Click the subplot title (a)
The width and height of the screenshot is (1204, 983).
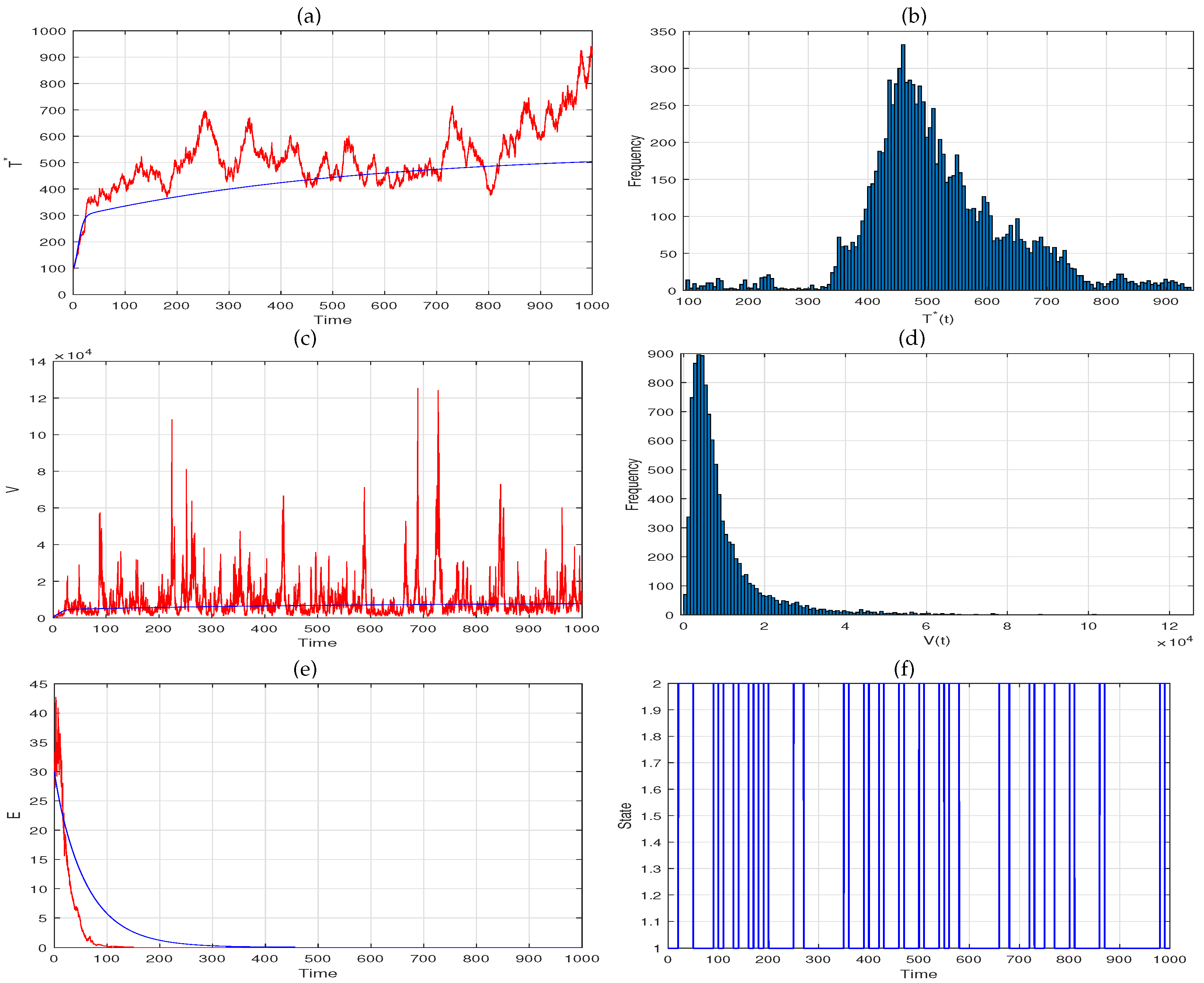309,16
